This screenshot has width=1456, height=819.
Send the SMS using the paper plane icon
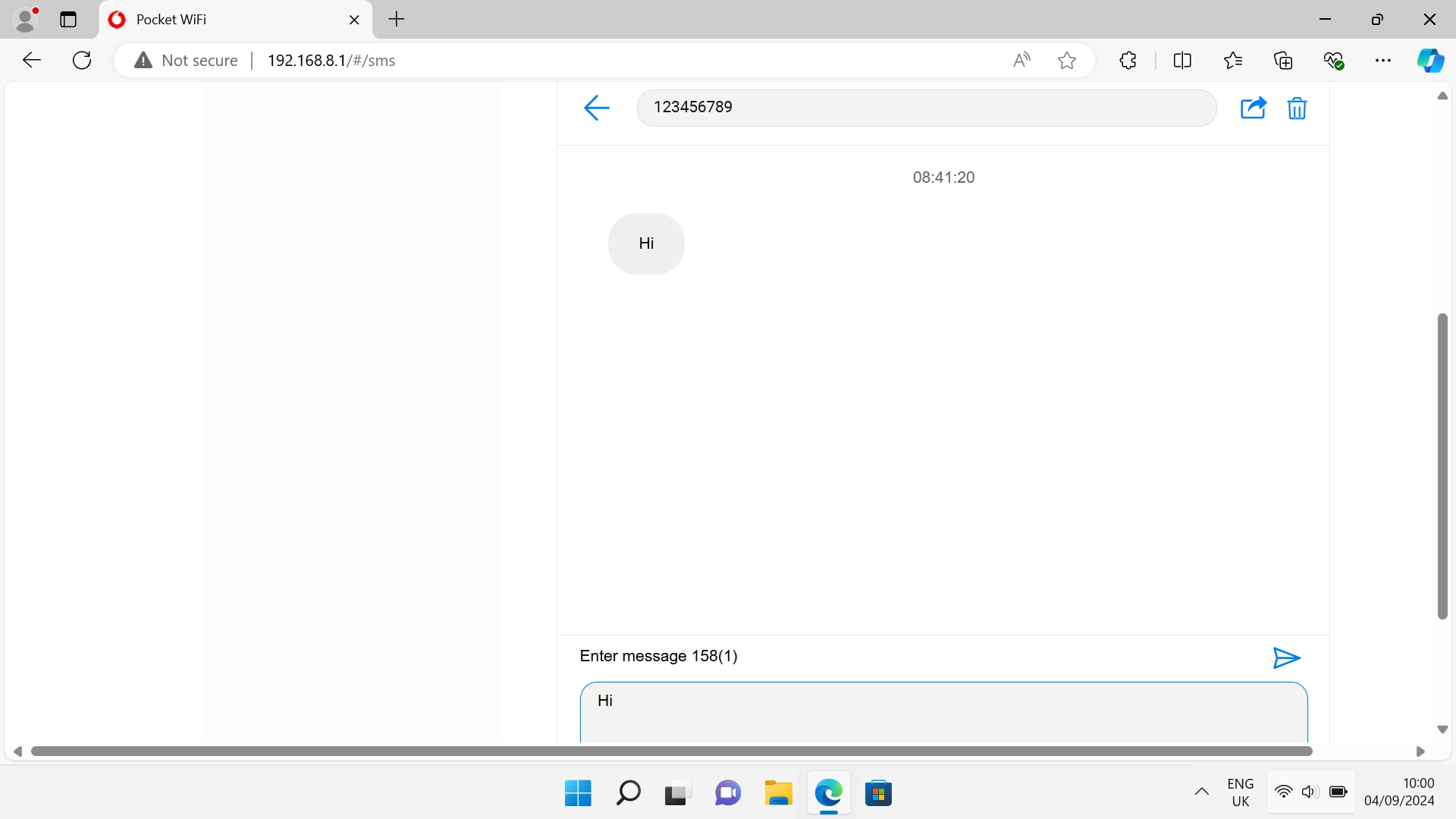[1286, 658]
